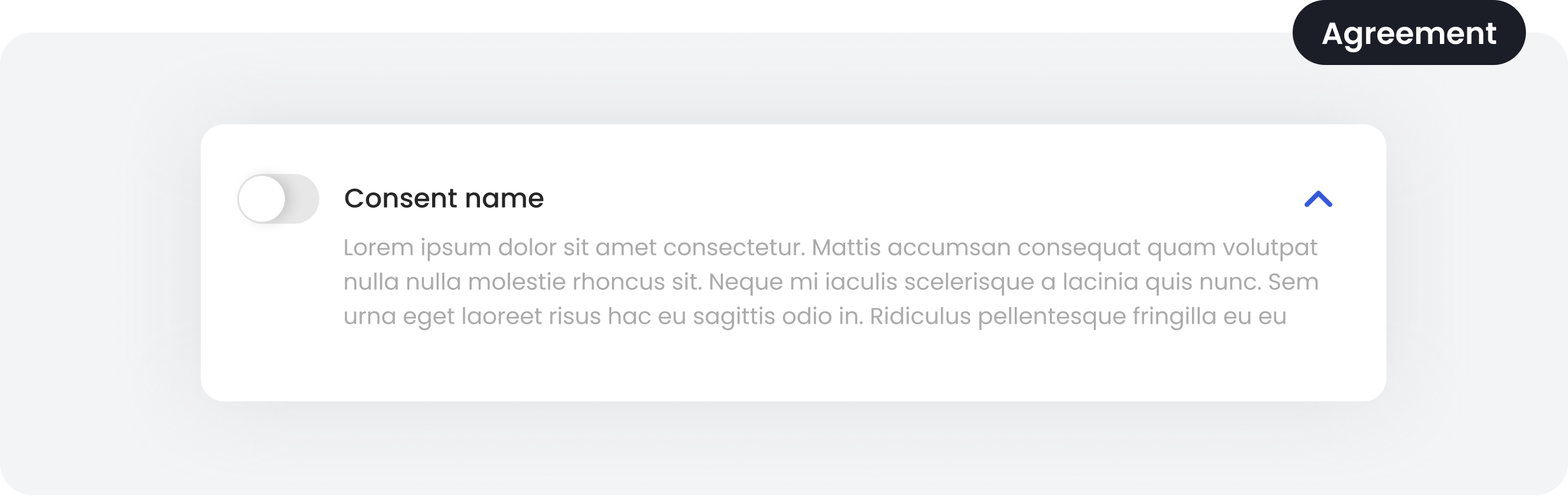This screenshot has width=1568, height=497.
Task: Enable the Consent name toggle switch
Action: click(x=278, y=199)
